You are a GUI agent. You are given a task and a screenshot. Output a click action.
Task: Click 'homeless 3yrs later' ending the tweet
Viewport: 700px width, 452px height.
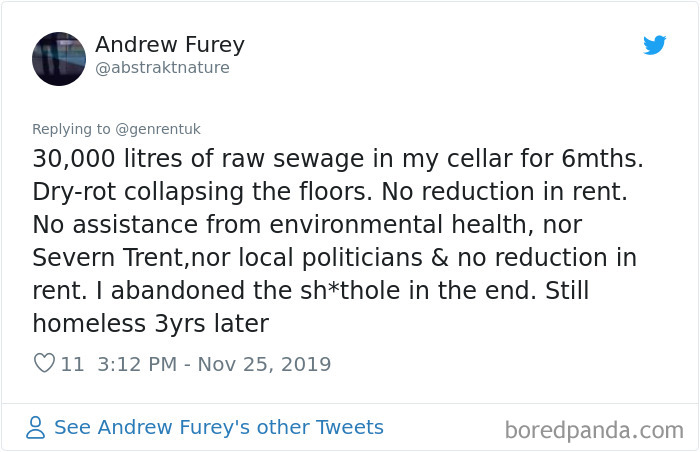point(152,324)
